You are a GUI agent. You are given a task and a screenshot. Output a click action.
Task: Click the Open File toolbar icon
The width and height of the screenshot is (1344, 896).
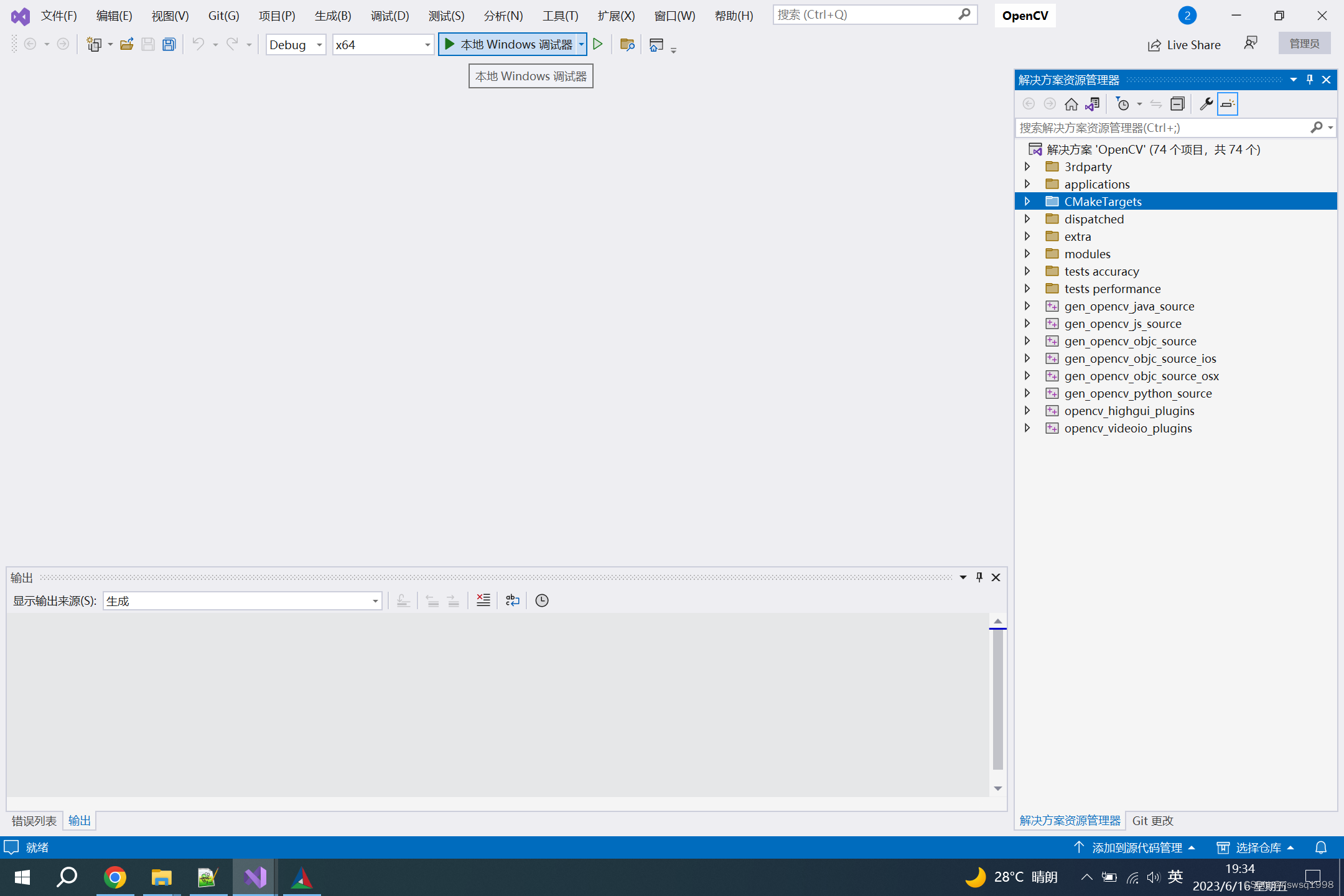click(x=126, y=44)
